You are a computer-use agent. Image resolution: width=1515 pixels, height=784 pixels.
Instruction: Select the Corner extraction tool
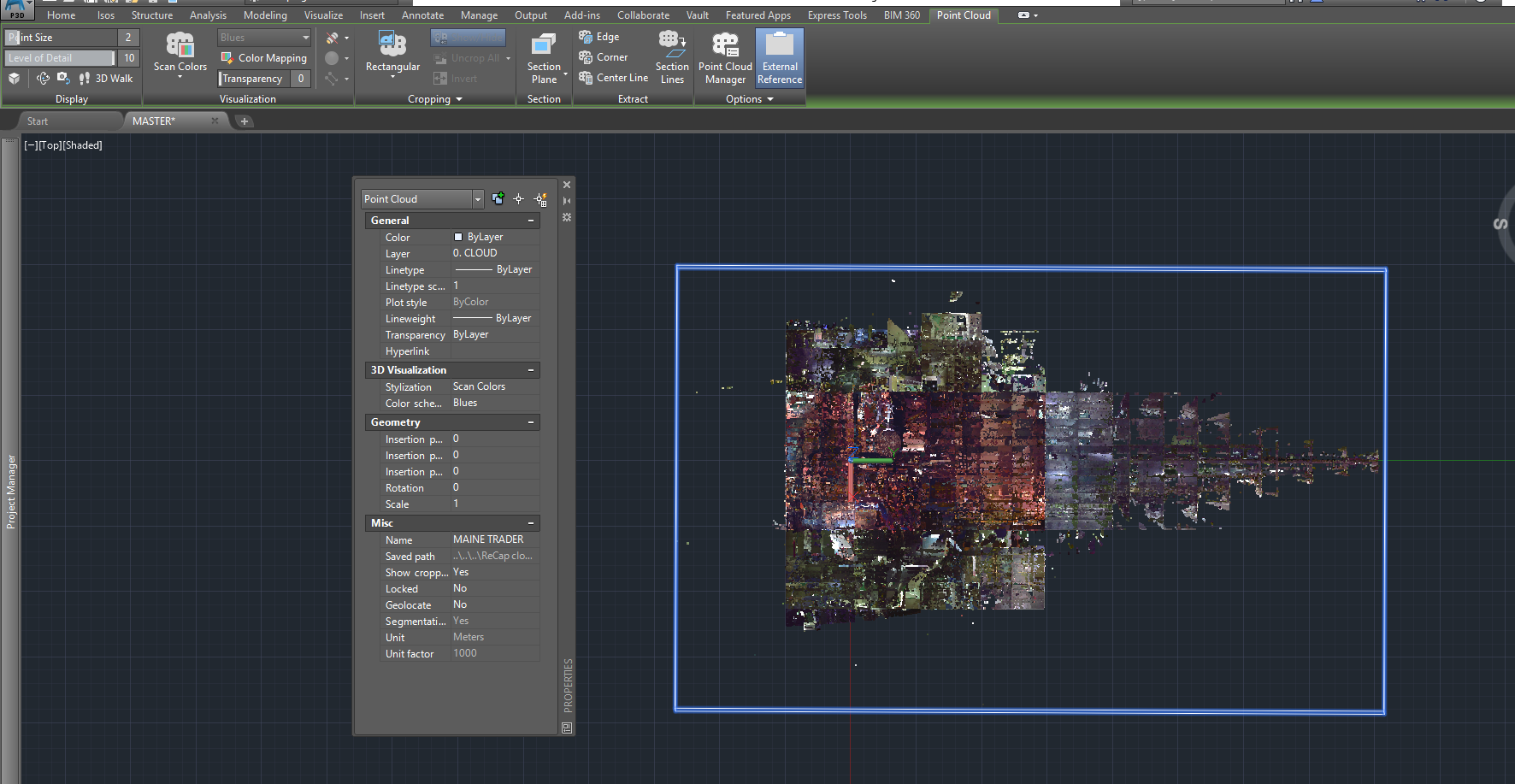603,57
